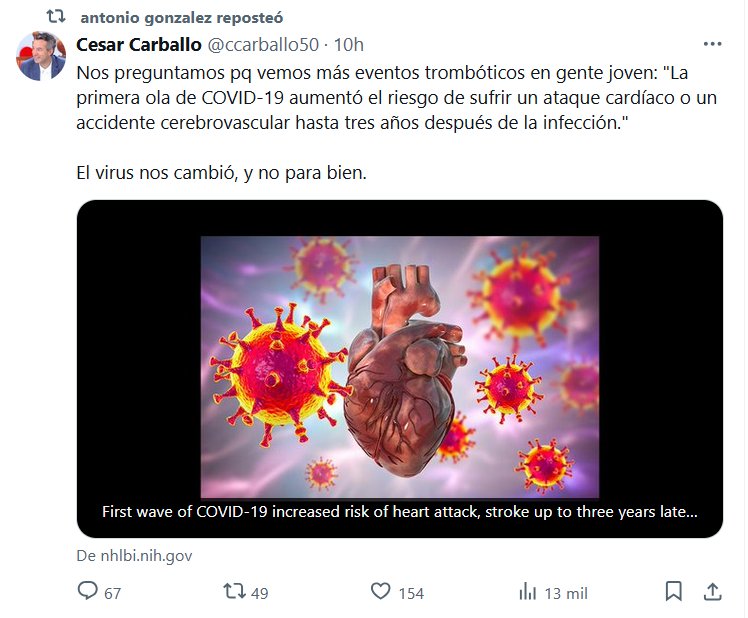Screen dimensions: 748x618
Task: Open the COVID heart article image
Action: click(x=400, y=367)
